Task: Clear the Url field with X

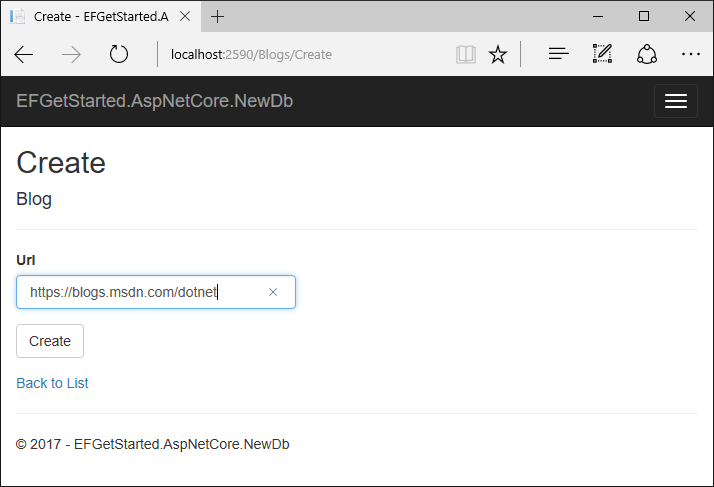Action: coord(273,292)
